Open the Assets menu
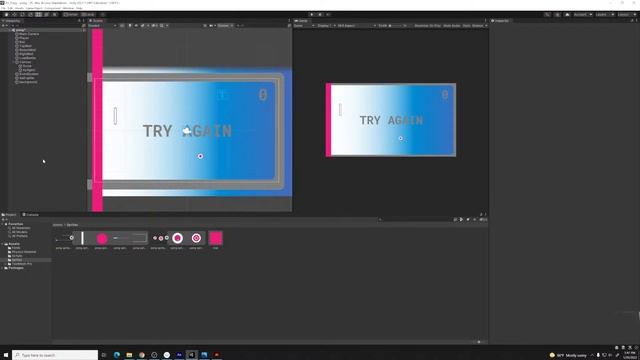 19,8
